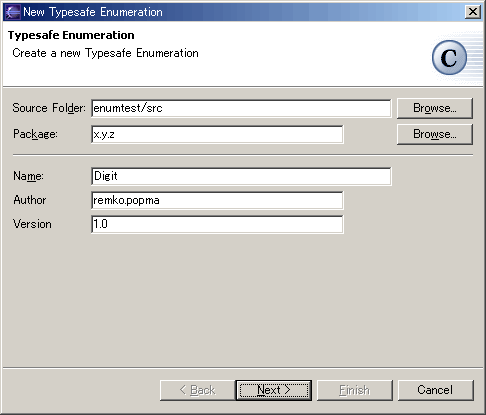486x415 pixels.
Task: Browse for the Package
Action: (x=435, y=134)
